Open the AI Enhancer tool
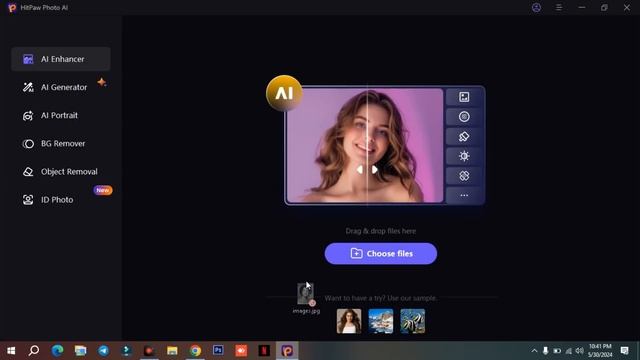Image resolution: width=640 pixels, height=360 pixels. coord(61,59)
